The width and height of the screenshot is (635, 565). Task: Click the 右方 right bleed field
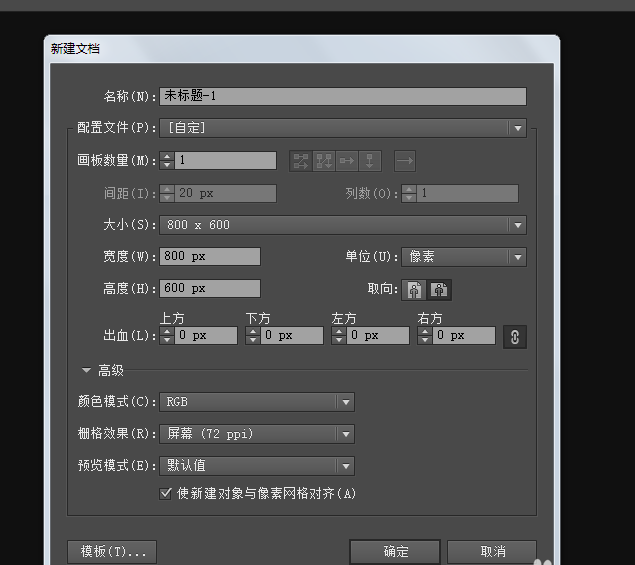[x=464, y=335]
